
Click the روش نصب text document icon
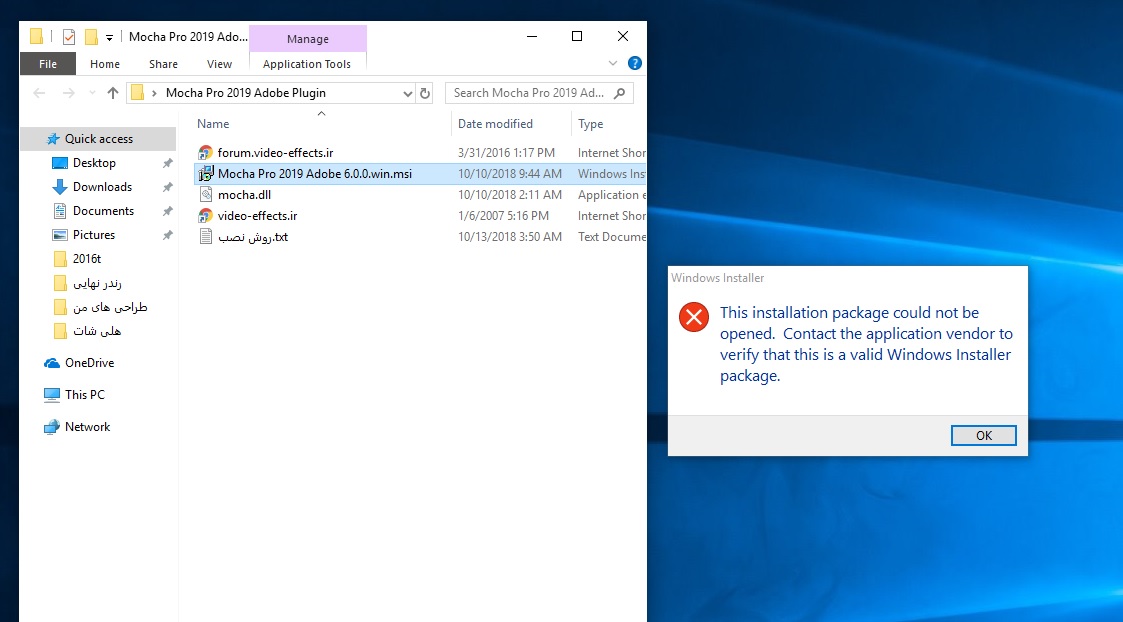point(206,236)
